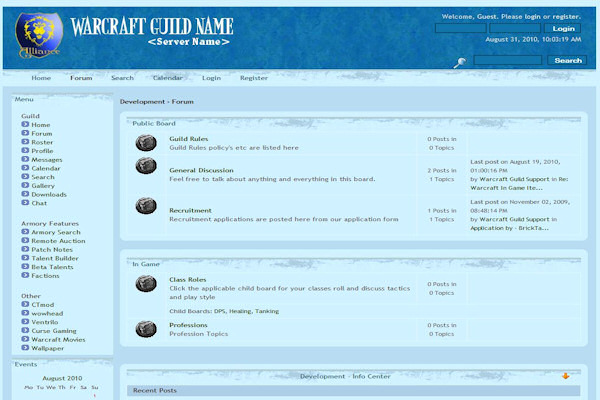Open Forum in top navigation bar

click(x=81, y=78)
